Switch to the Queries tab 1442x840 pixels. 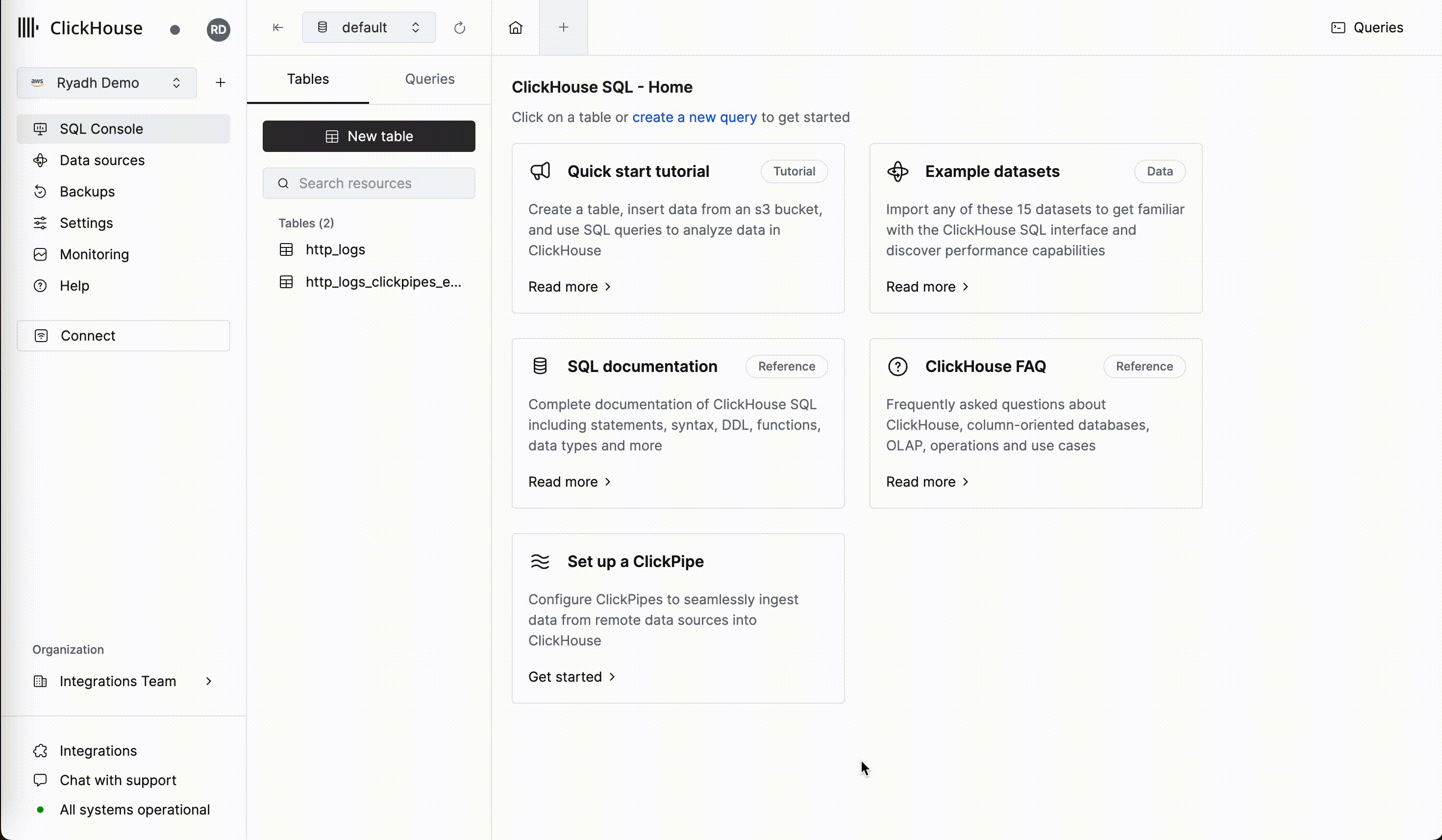430,79
